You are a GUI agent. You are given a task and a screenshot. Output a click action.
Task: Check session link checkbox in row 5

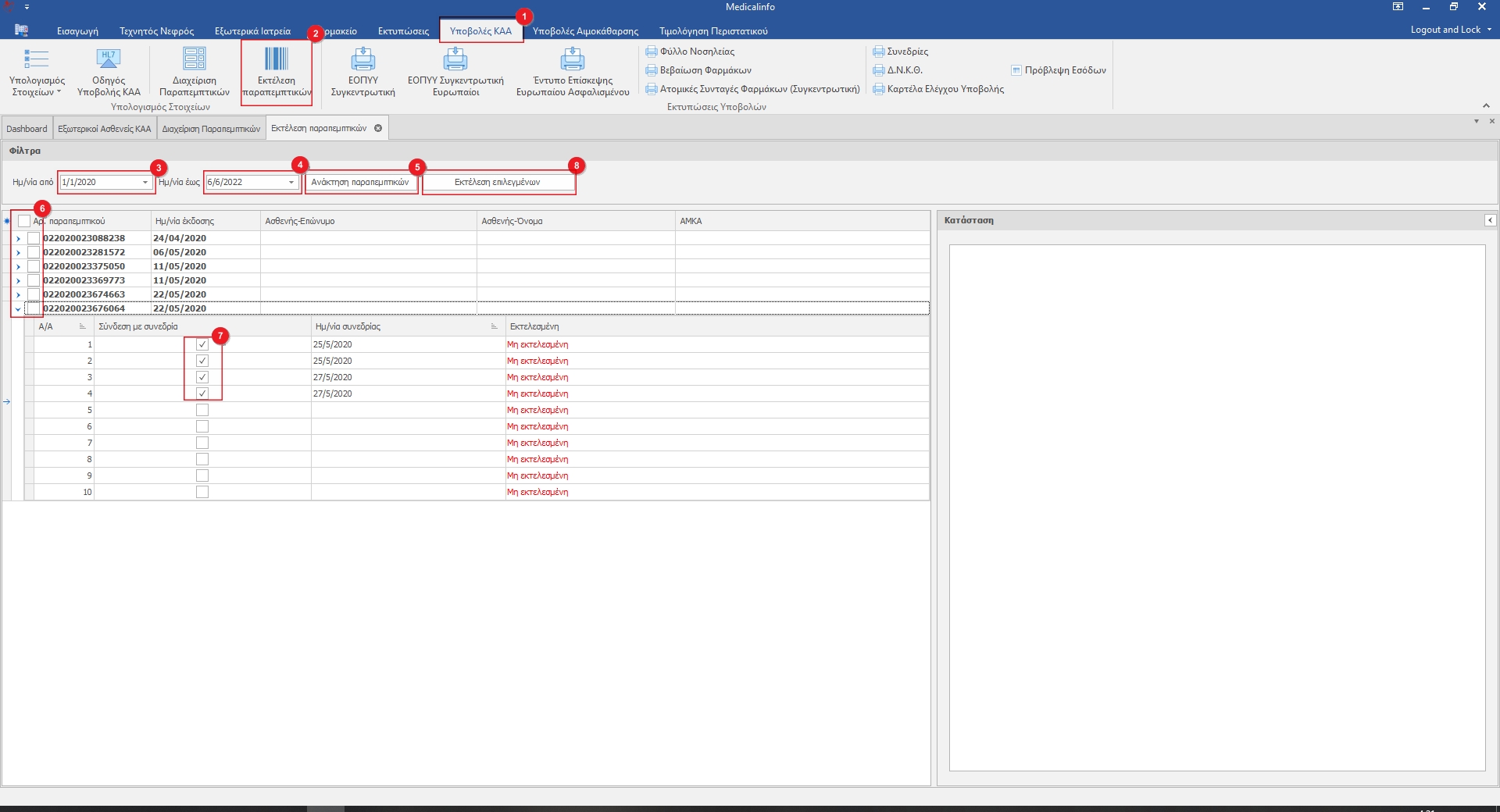coord(202,410)
